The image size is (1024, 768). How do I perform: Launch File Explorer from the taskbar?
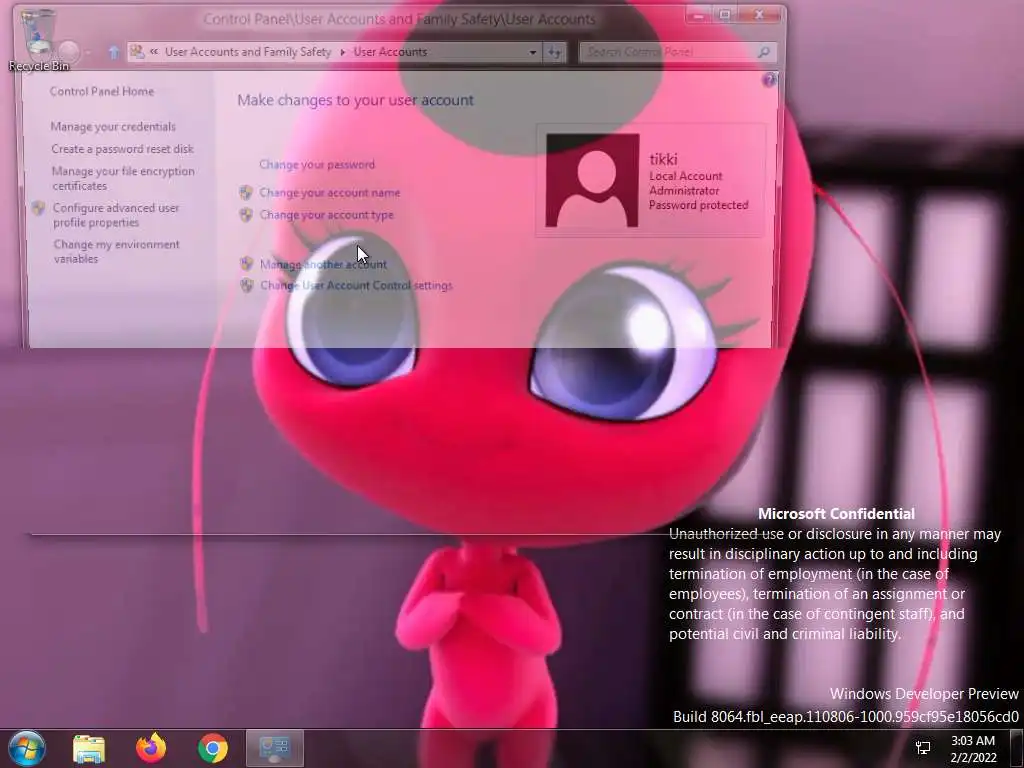(89, 748)
